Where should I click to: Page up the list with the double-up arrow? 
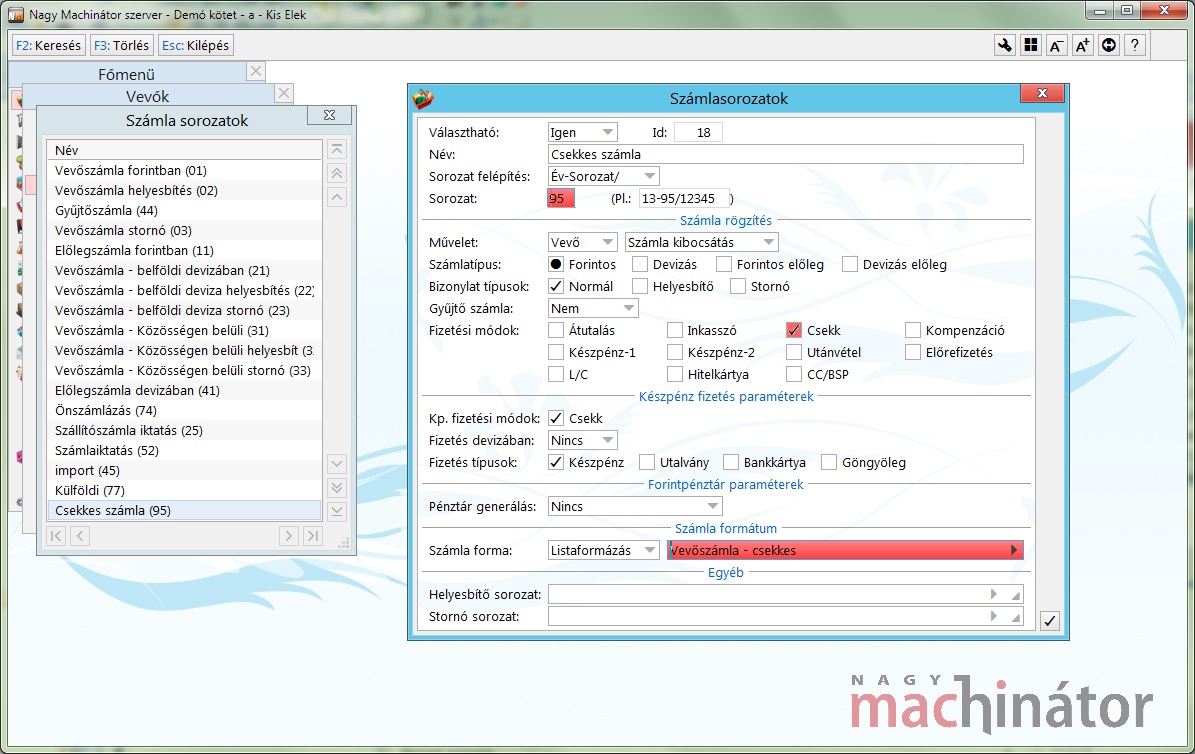coord(337,173)
